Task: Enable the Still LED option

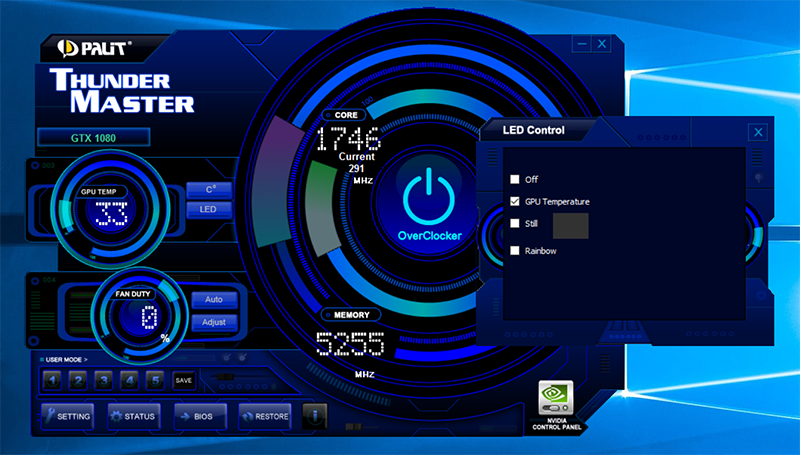Action: pos(515,223)
